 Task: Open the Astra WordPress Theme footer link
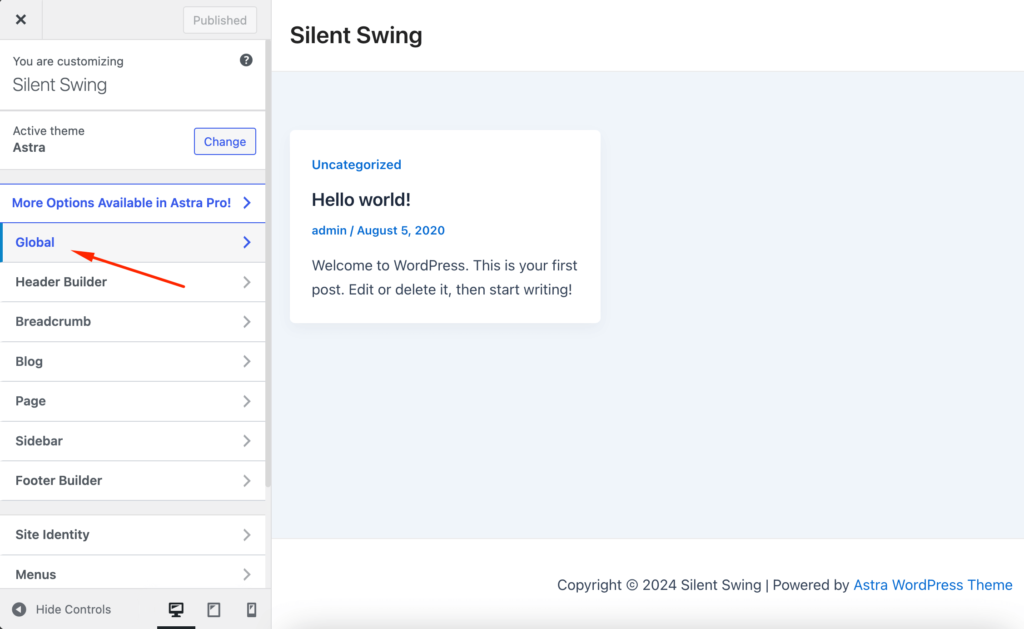tap(933, 585)
